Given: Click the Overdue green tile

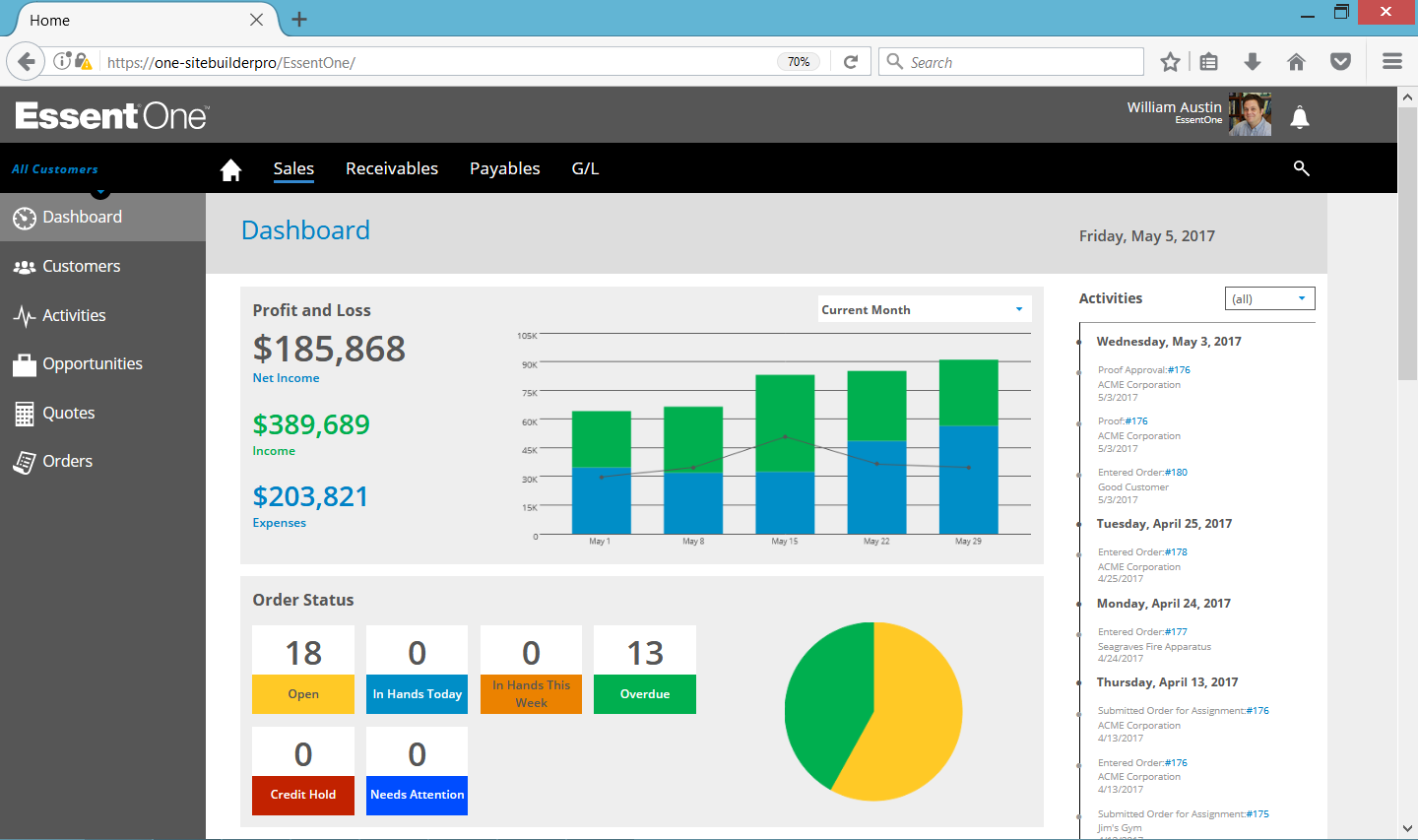Looking at the screenshot, I should [x=645, y=670].
